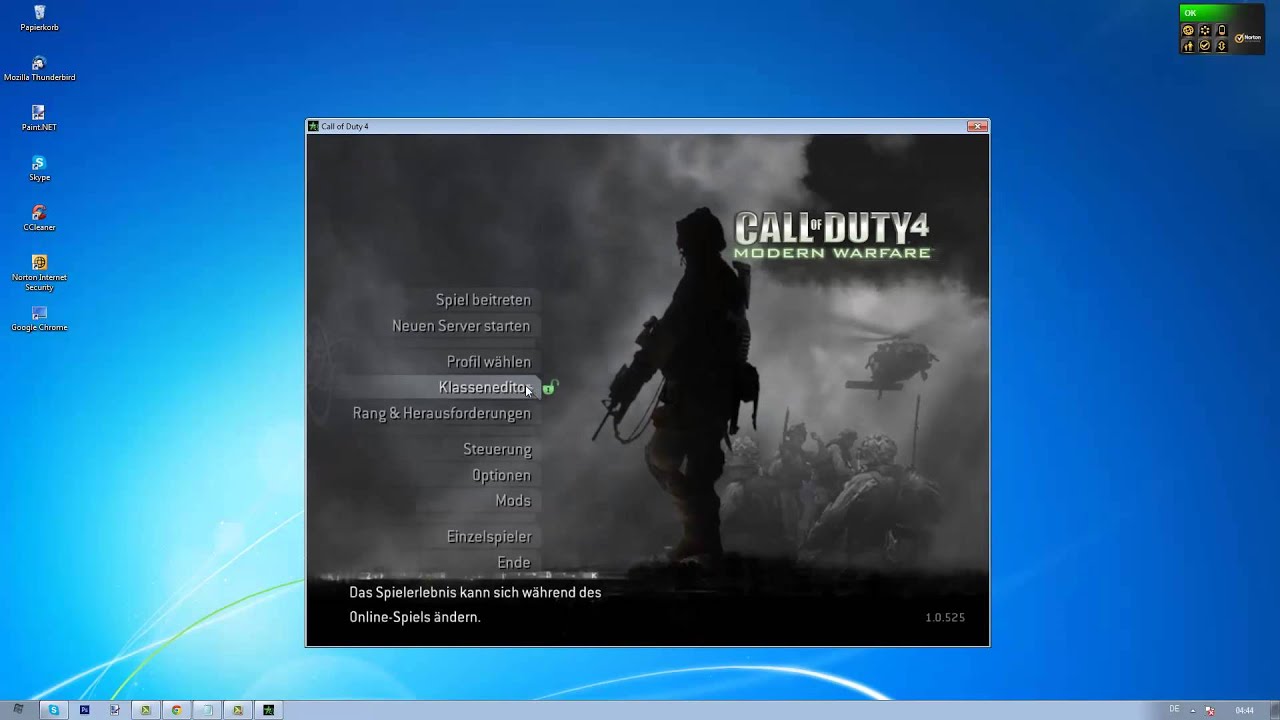Click the version number 1.0.525
The width and height of the screenshot is (1280, 720).
945,617
